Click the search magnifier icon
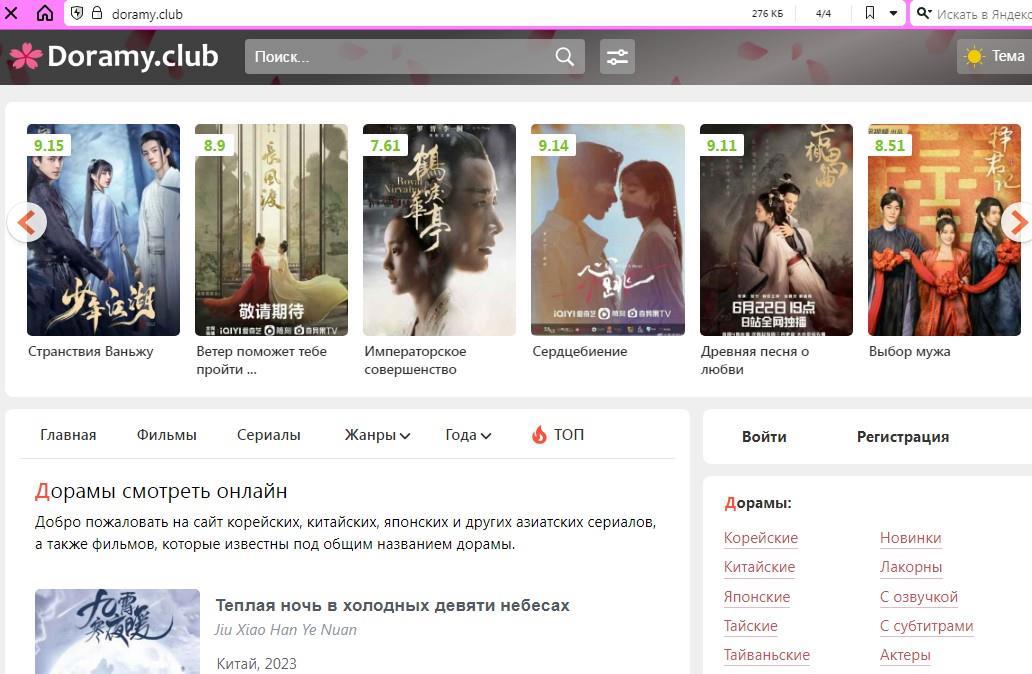This screenshot has height=674, width=1032. point(565,57)
